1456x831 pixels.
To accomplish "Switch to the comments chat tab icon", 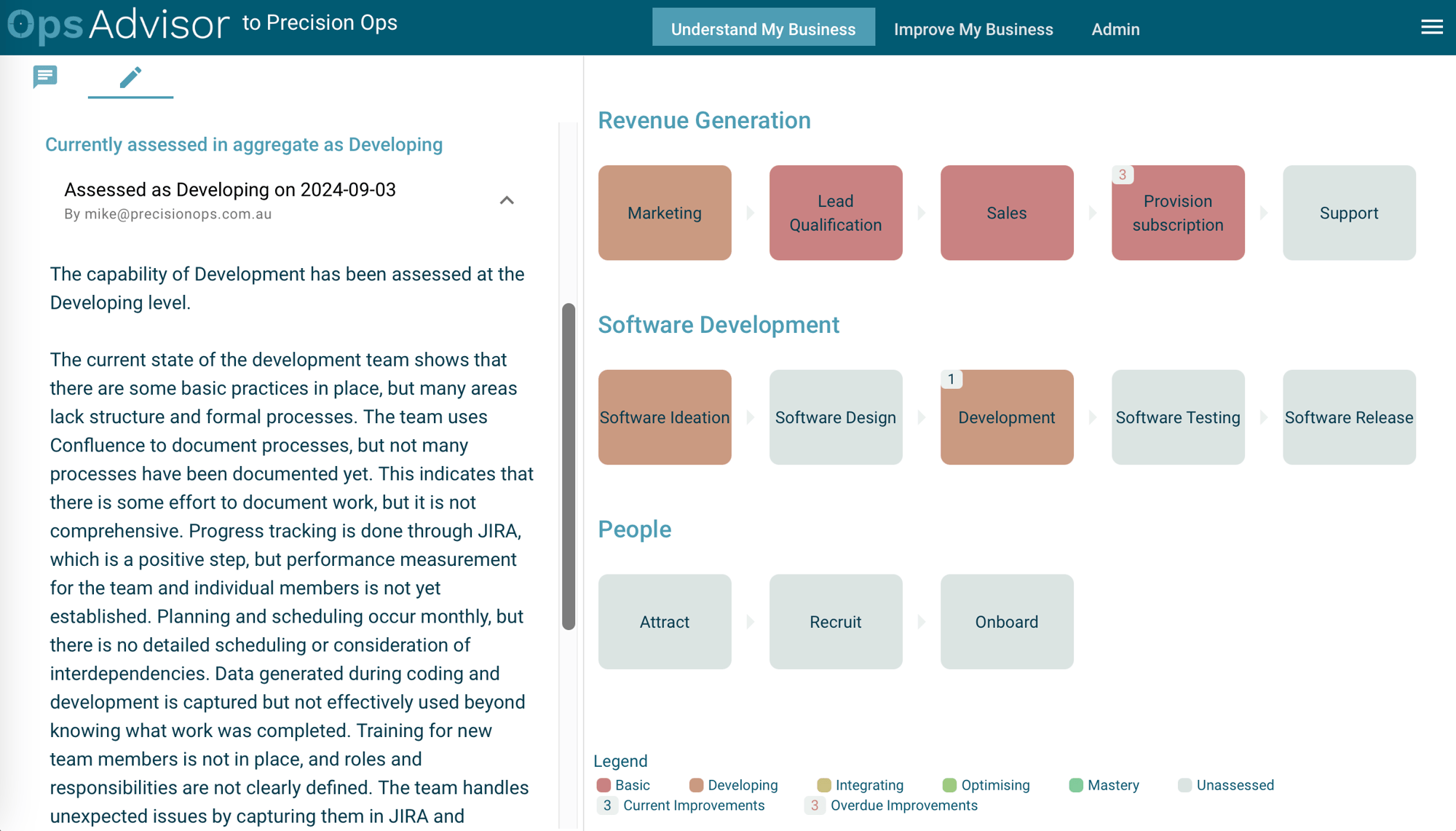I will pyautogui.click(x=45, y=76).
